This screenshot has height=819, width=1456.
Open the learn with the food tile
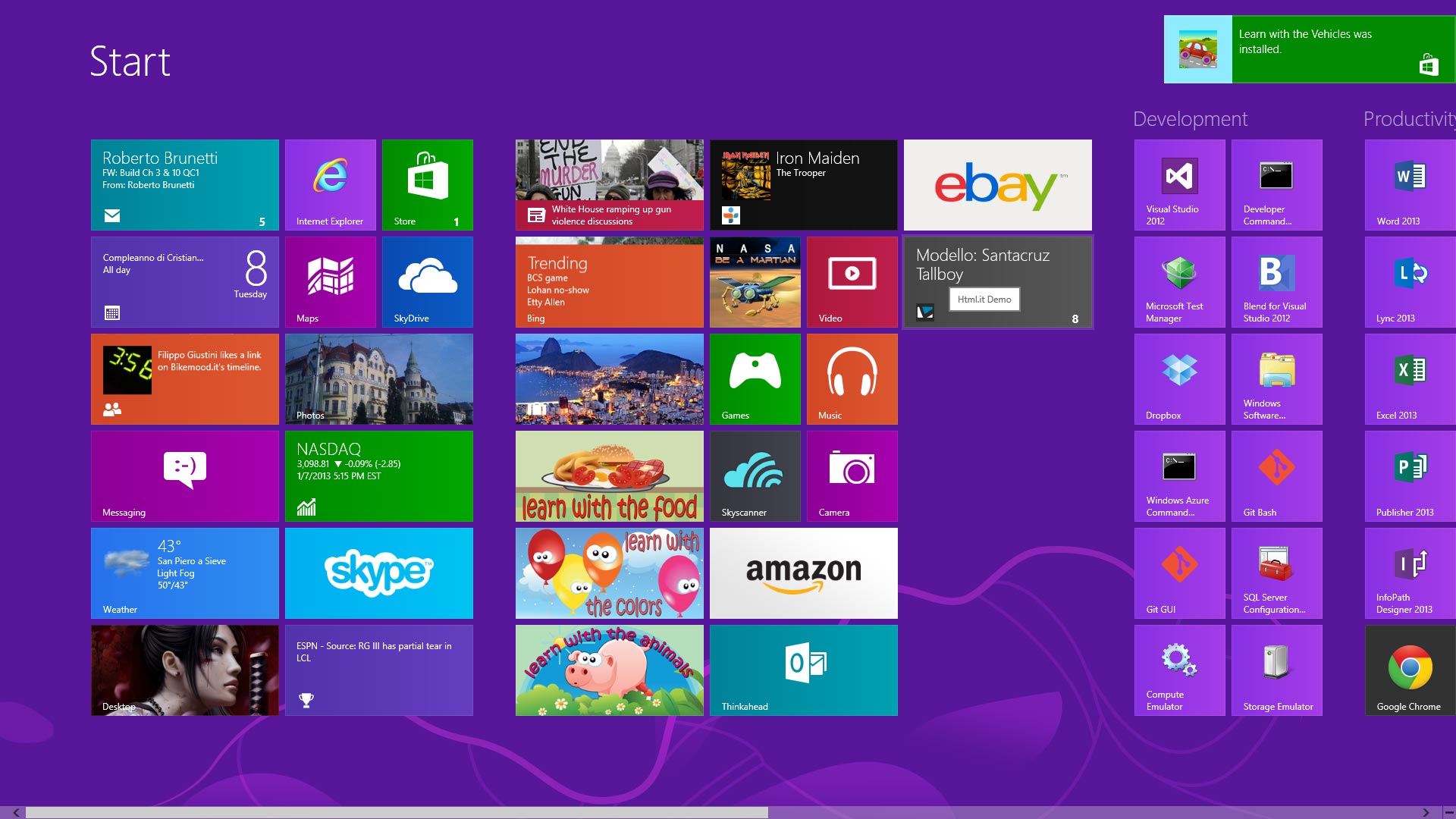tap(610, 476)
